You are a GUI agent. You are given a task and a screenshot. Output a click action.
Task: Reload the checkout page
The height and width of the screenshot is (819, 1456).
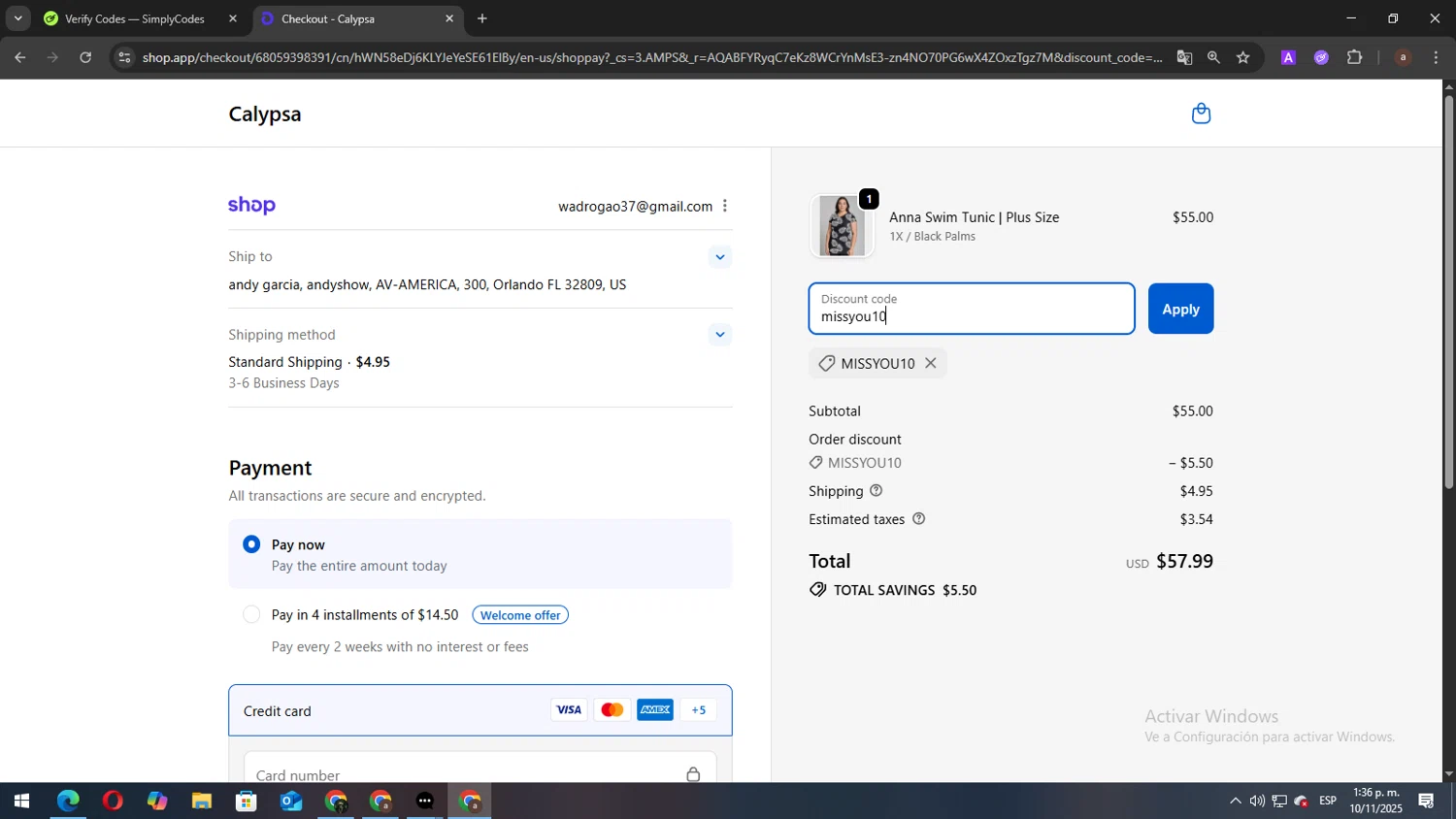coord(85,57)
